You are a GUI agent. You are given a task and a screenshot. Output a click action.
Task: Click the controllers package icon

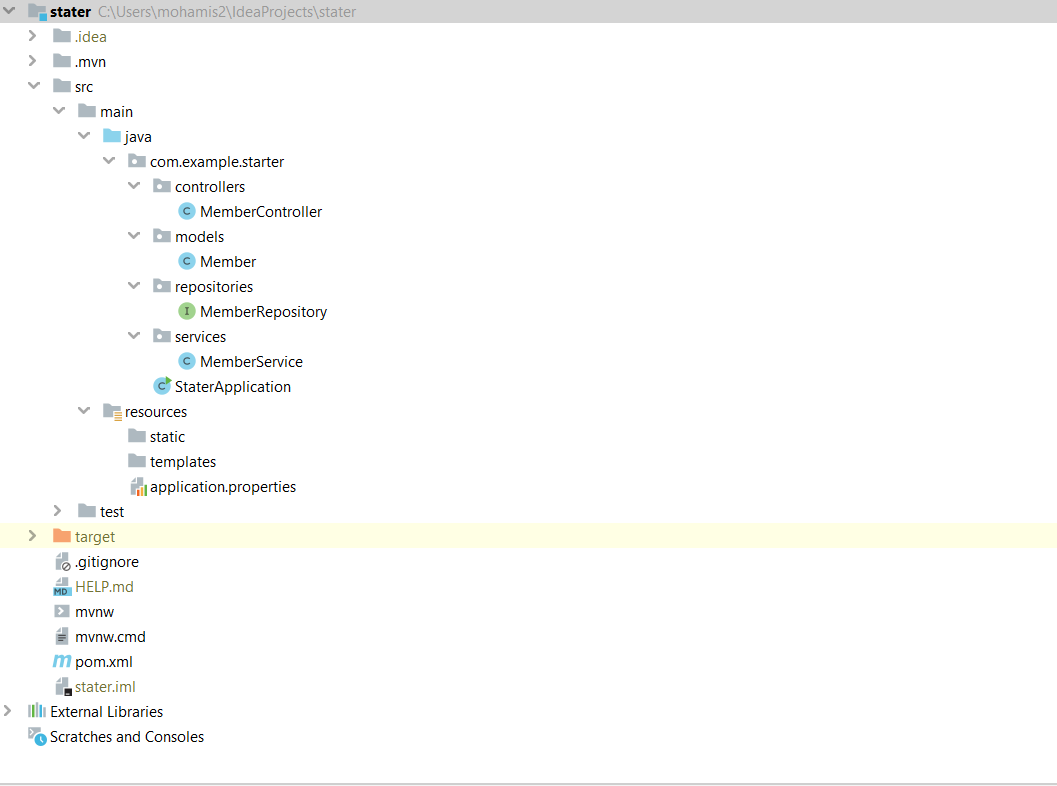(162, 185)
